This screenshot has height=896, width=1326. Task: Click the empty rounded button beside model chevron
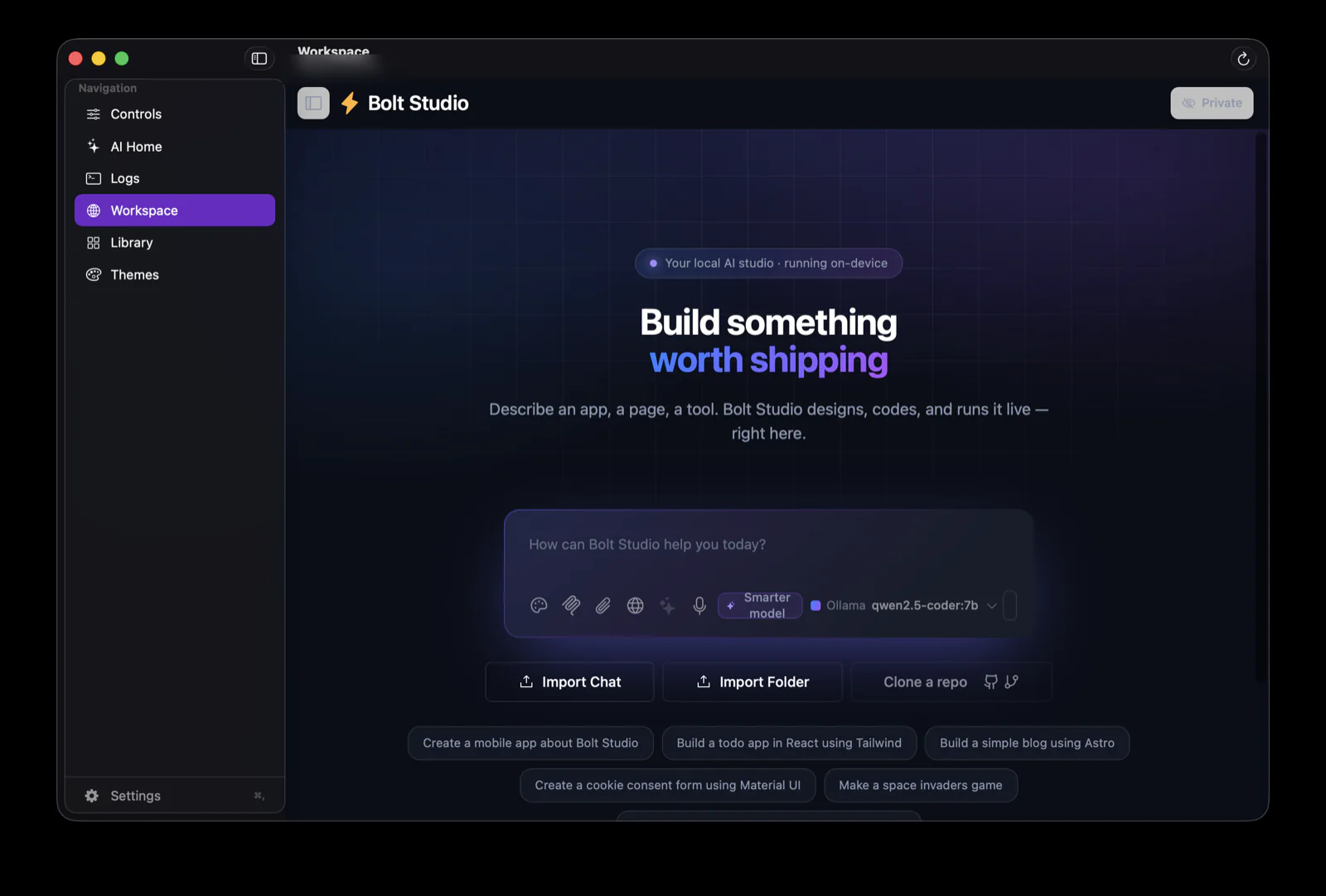(1009, 606)
